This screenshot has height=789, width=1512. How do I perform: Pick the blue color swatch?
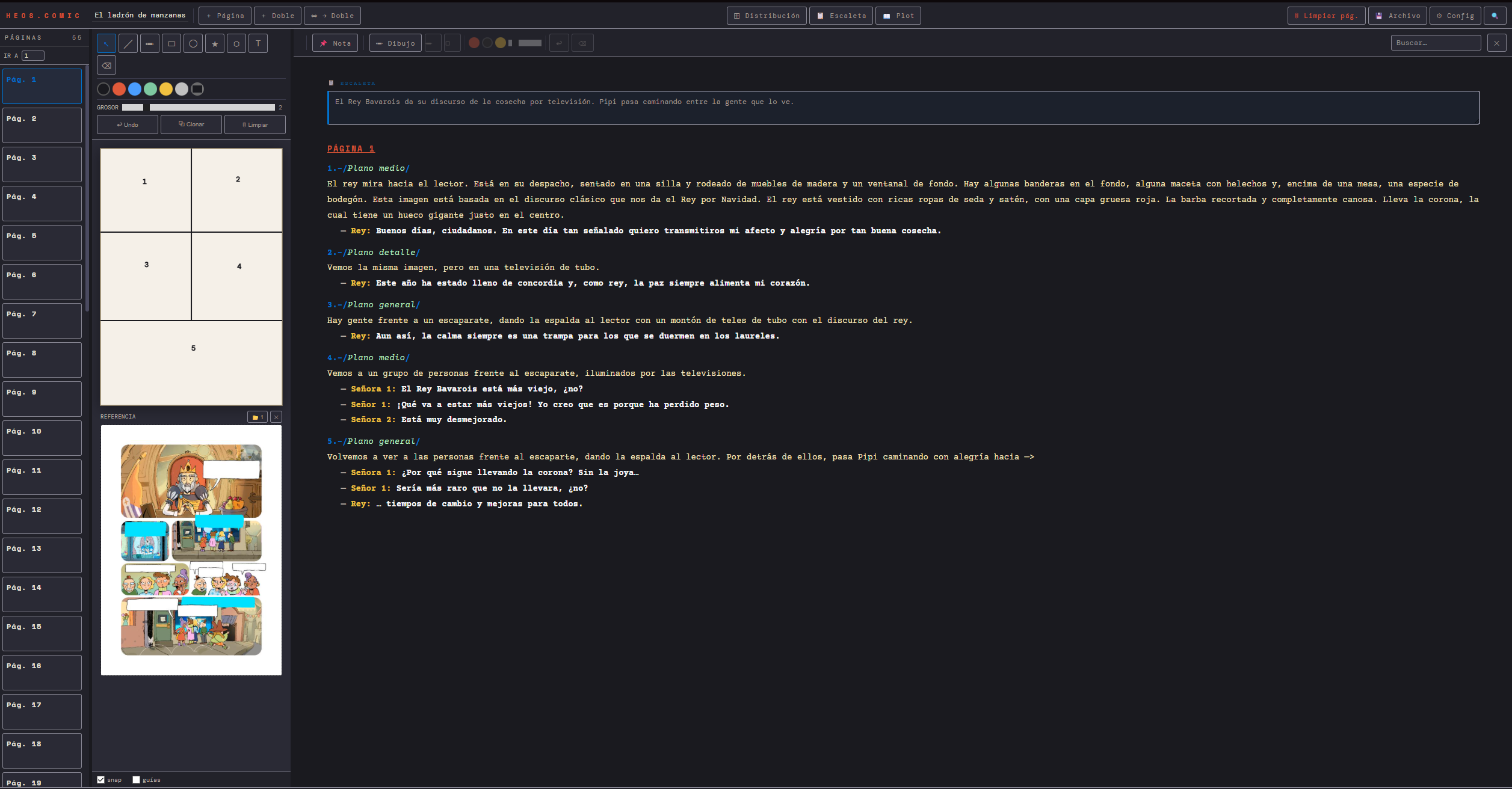135,89
